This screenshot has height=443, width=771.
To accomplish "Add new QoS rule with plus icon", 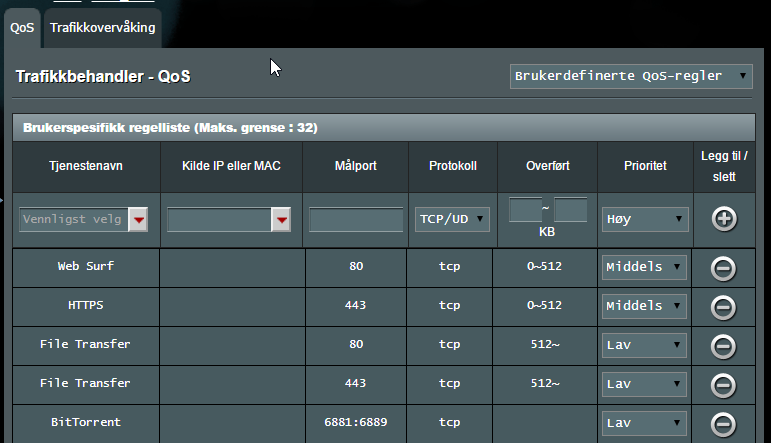I will click(x=724, y=219).
